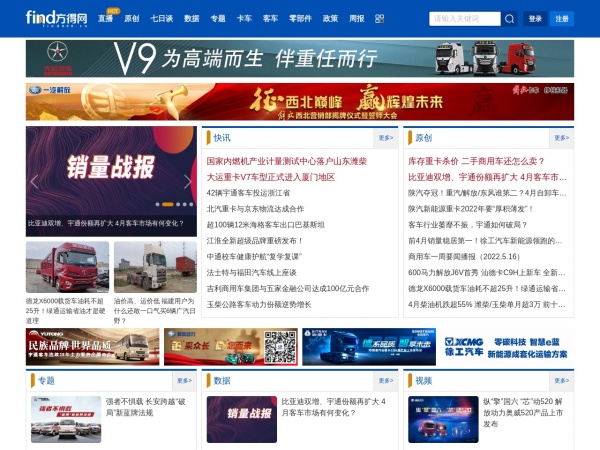Open the 国六芯动520 video thumbnail
Viewport: 600px width, 450px height.
coord(443,419)
